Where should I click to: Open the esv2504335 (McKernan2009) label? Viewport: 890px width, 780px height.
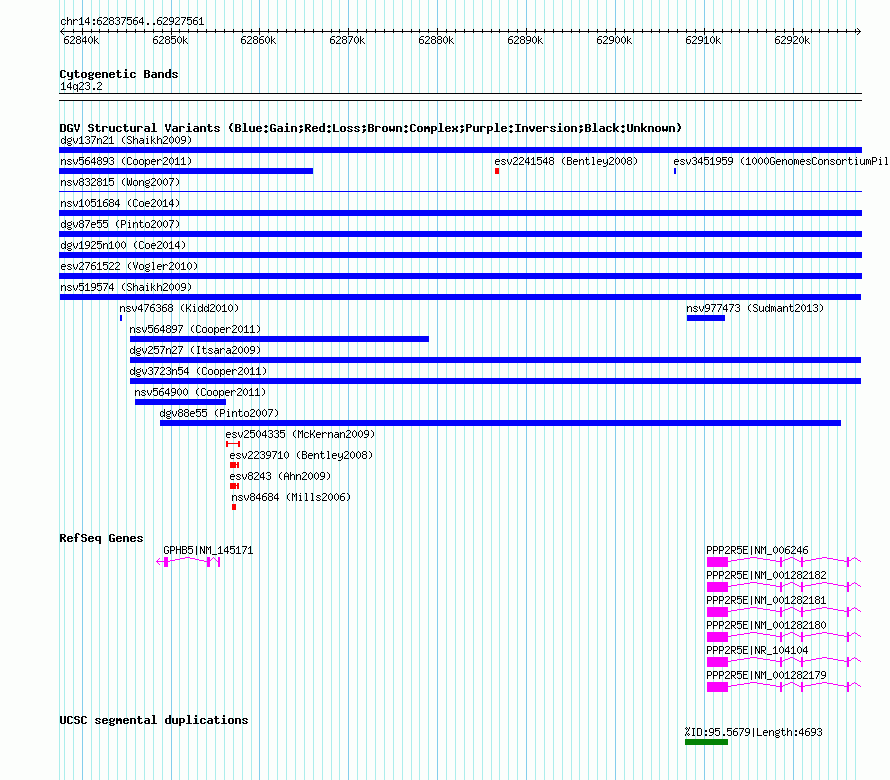click(300, 434)
